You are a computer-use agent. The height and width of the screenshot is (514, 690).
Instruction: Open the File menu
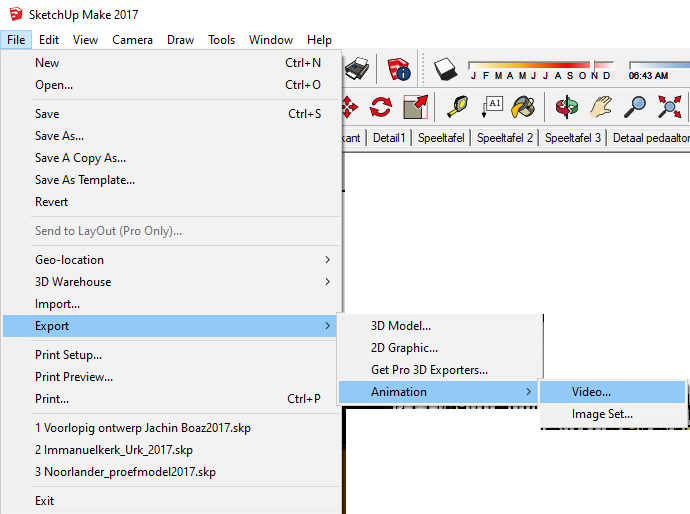[x=16, y=40]
